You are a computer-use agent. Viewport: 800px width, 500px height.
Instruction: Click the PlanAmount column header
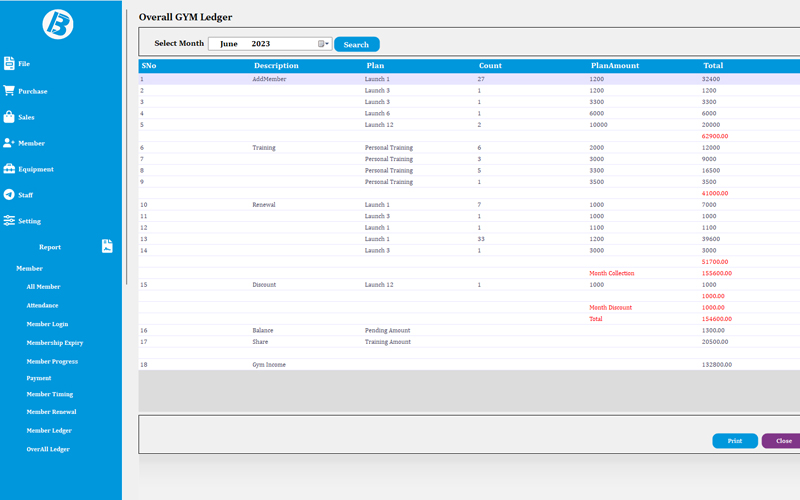(615, 66)
